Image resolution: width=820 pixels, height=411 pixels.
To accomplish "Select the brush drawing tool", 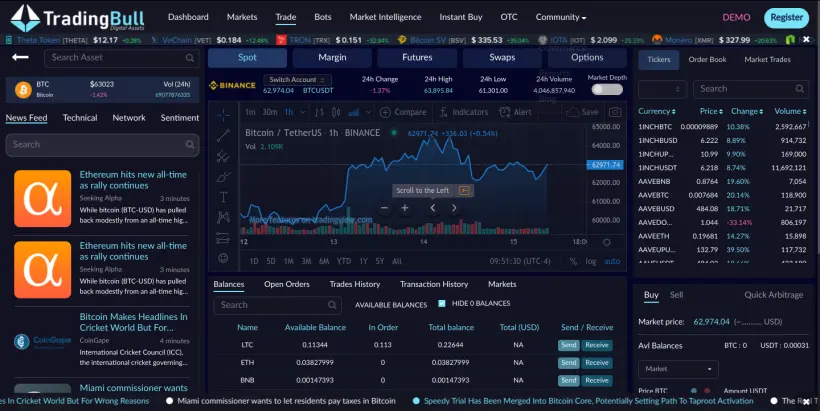I will pos(223,177).
